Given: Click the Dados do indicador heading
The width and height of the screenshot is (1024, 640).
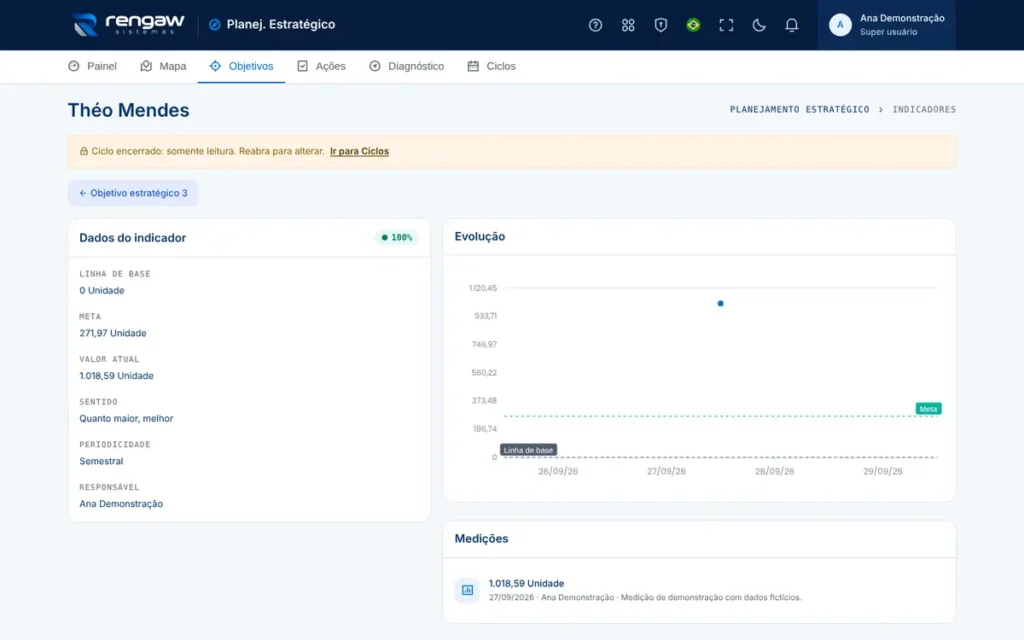Looking at the screenshot, I should tap(133, 238).
